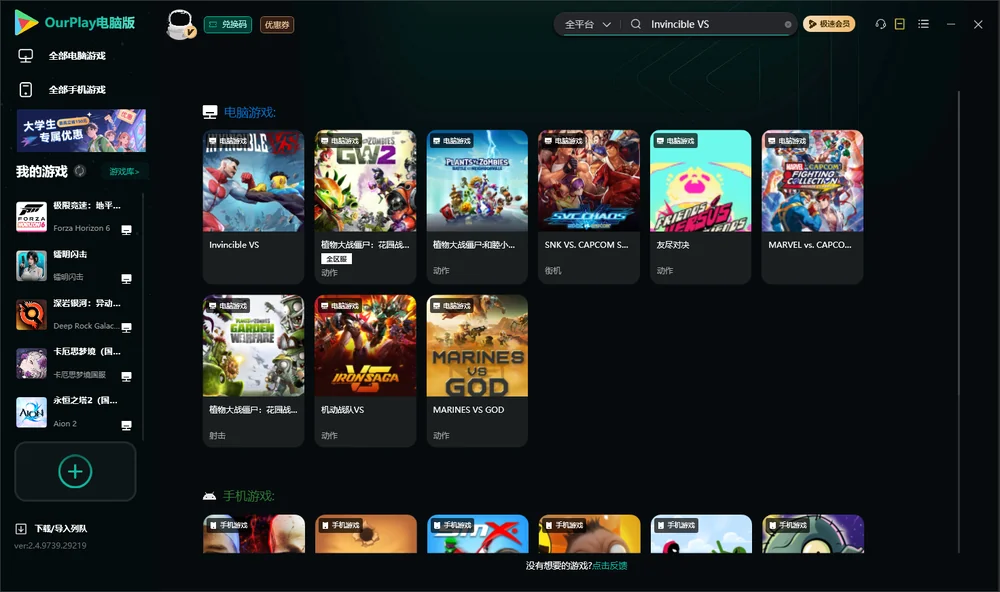The image size is (1000, 592).
Task: Open the SNK VS. CAPCOM SVC Chaos card
Action: (x=589, y=207)
